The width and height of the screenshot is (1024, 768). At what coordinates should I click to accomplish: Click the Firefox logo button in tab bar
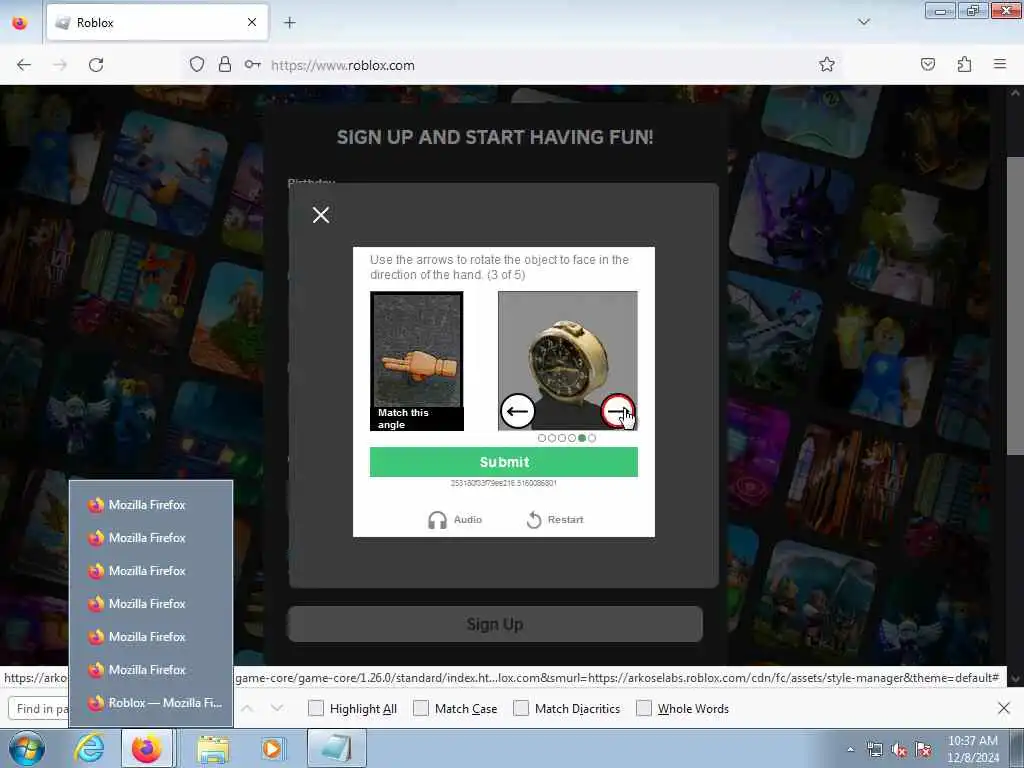[x=20, y=23]
